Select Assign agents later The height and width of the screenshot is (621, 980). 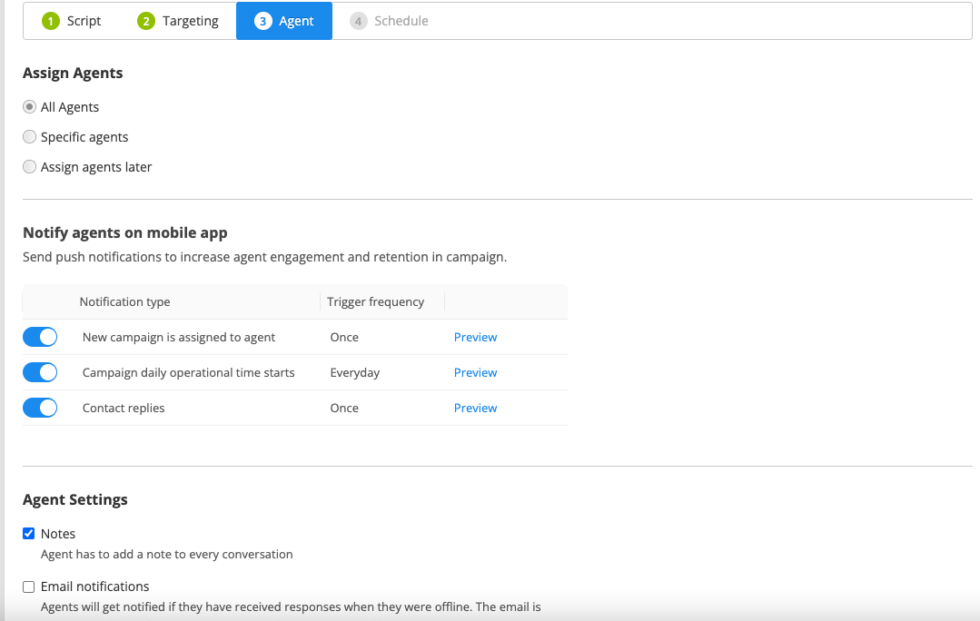tap(29, 167)
